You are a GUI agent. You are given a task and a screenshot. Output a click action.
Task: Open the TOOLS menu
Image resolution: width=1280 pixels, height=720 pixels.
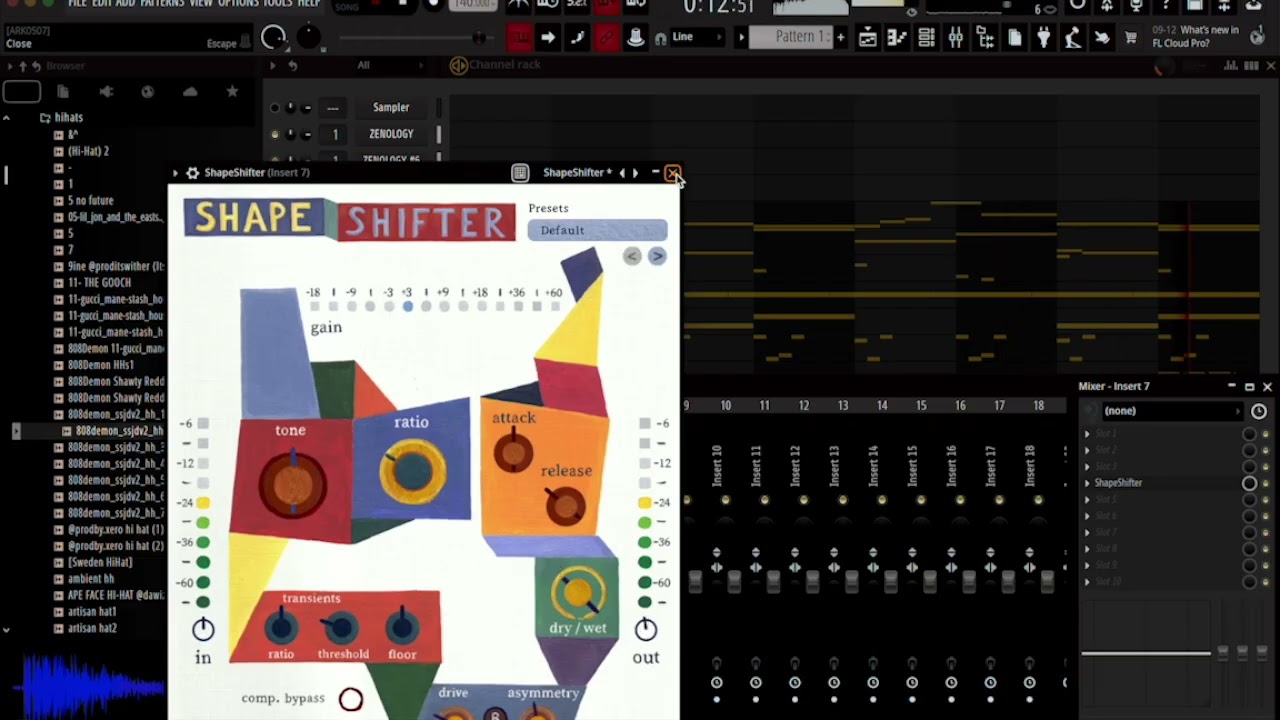278,4
